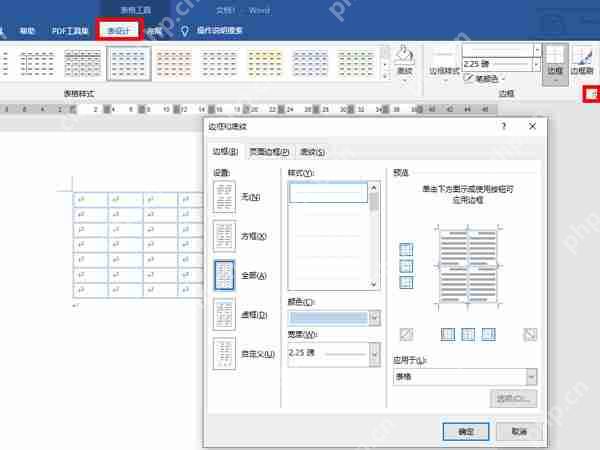The image size is (600, 450).
Task: Toggle the left border button in preview
Action: click(448, 334)
